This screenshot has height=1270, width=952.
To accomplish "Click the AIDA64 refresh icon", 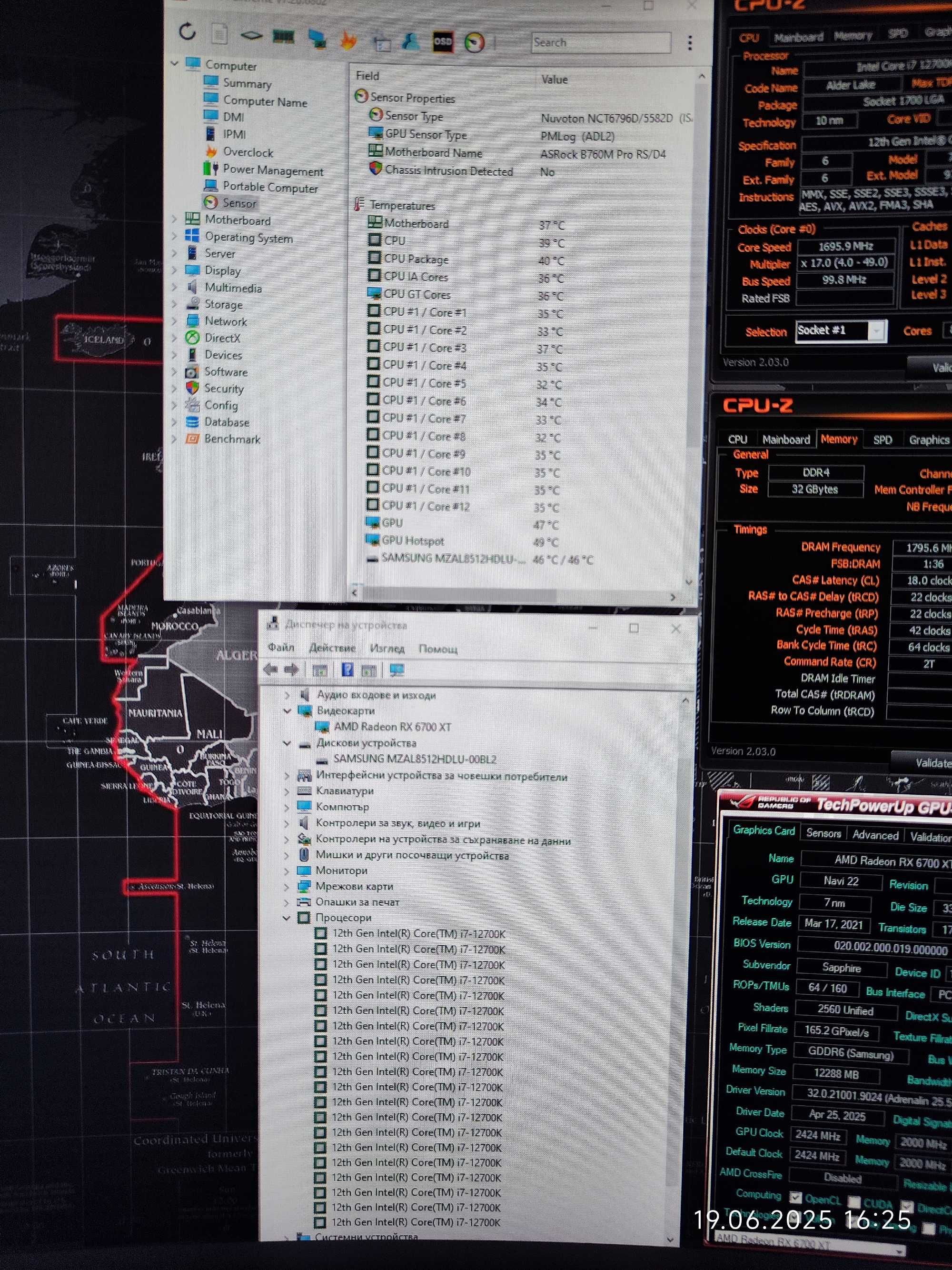I will point(188,32).
